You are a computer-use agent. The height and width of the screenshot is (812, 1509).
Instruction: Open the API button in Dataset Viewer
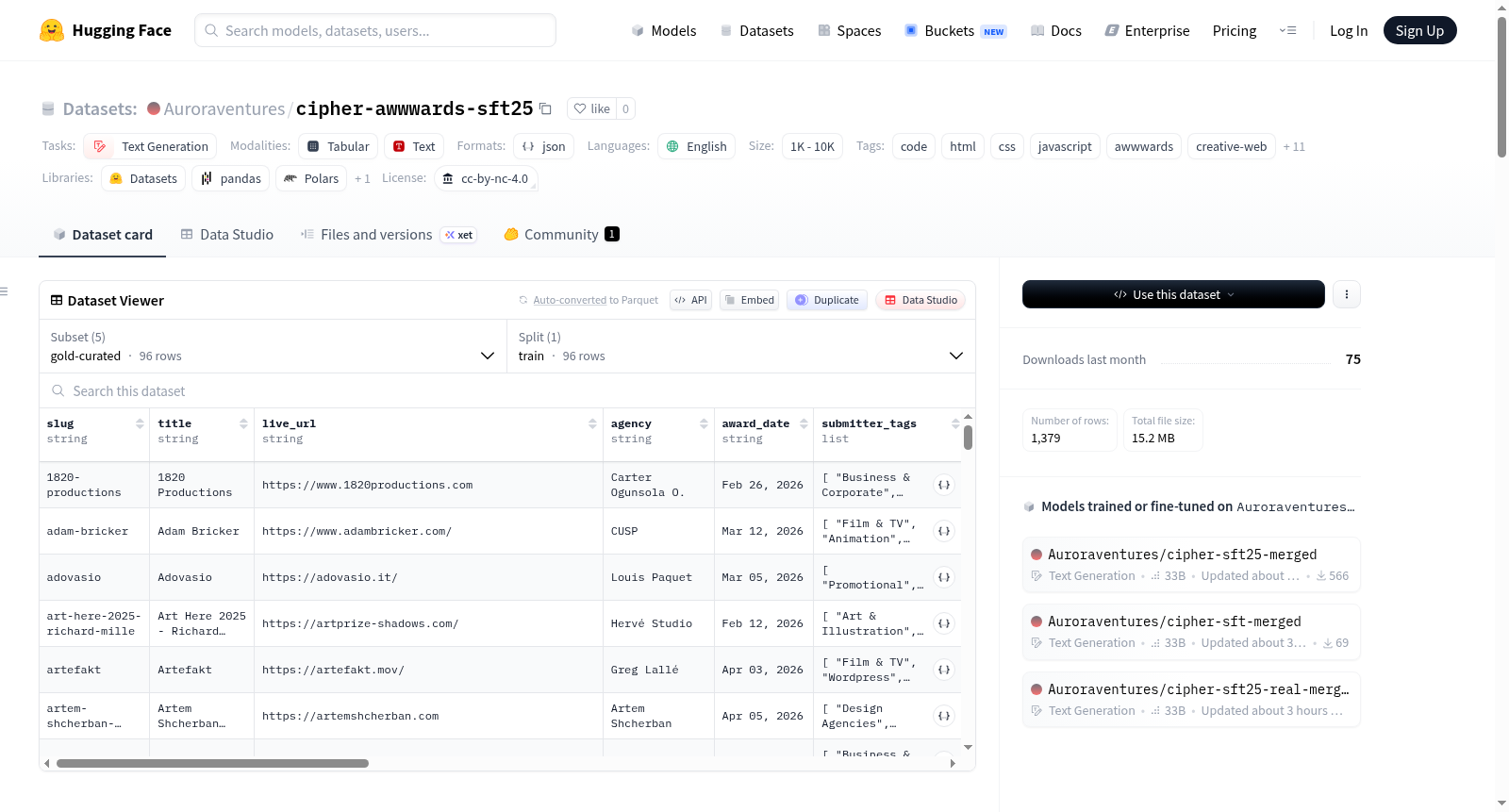coord(690,300)
